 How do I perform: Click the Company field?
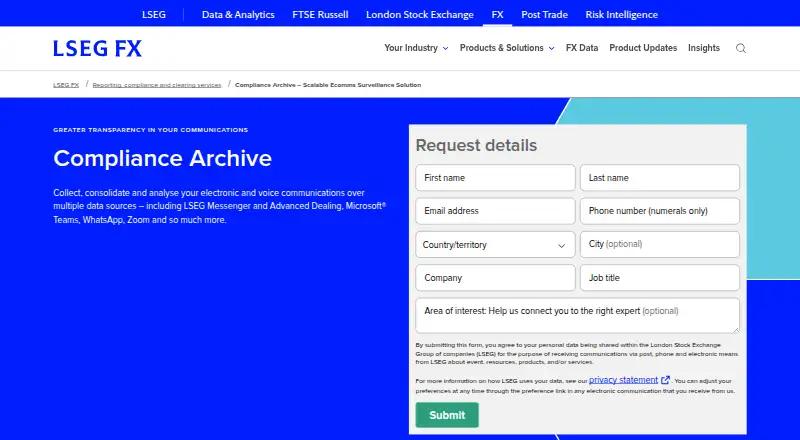click(495, 278)
